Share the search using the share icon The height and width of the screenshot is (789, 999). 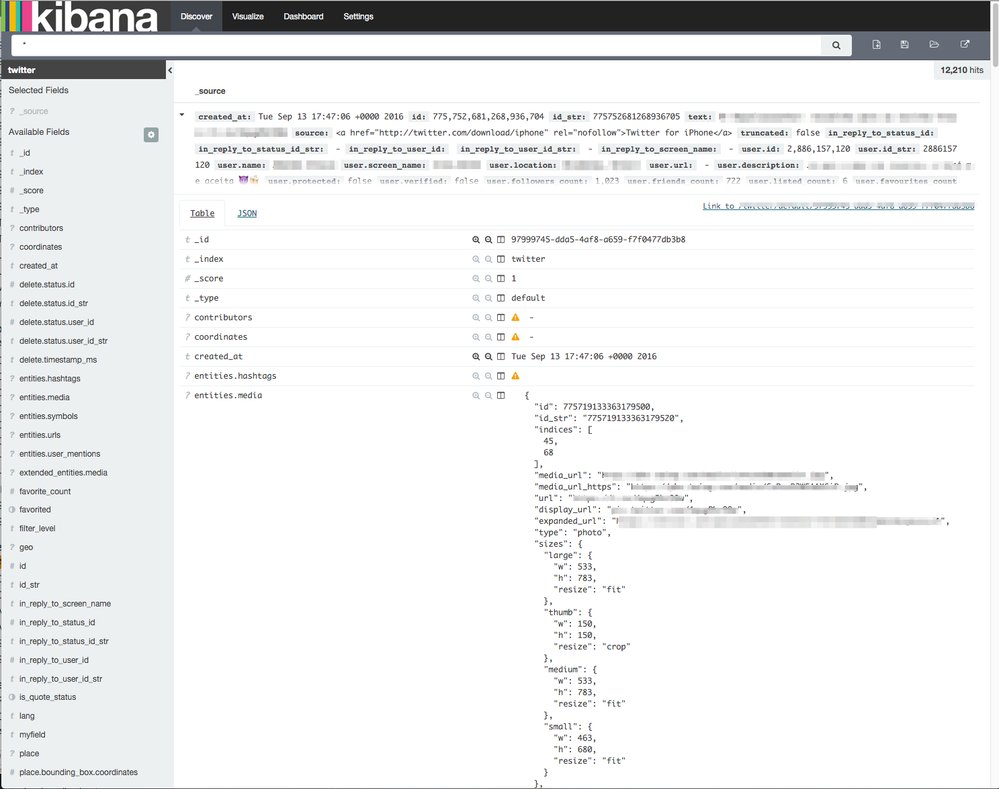tap(963, 45)
